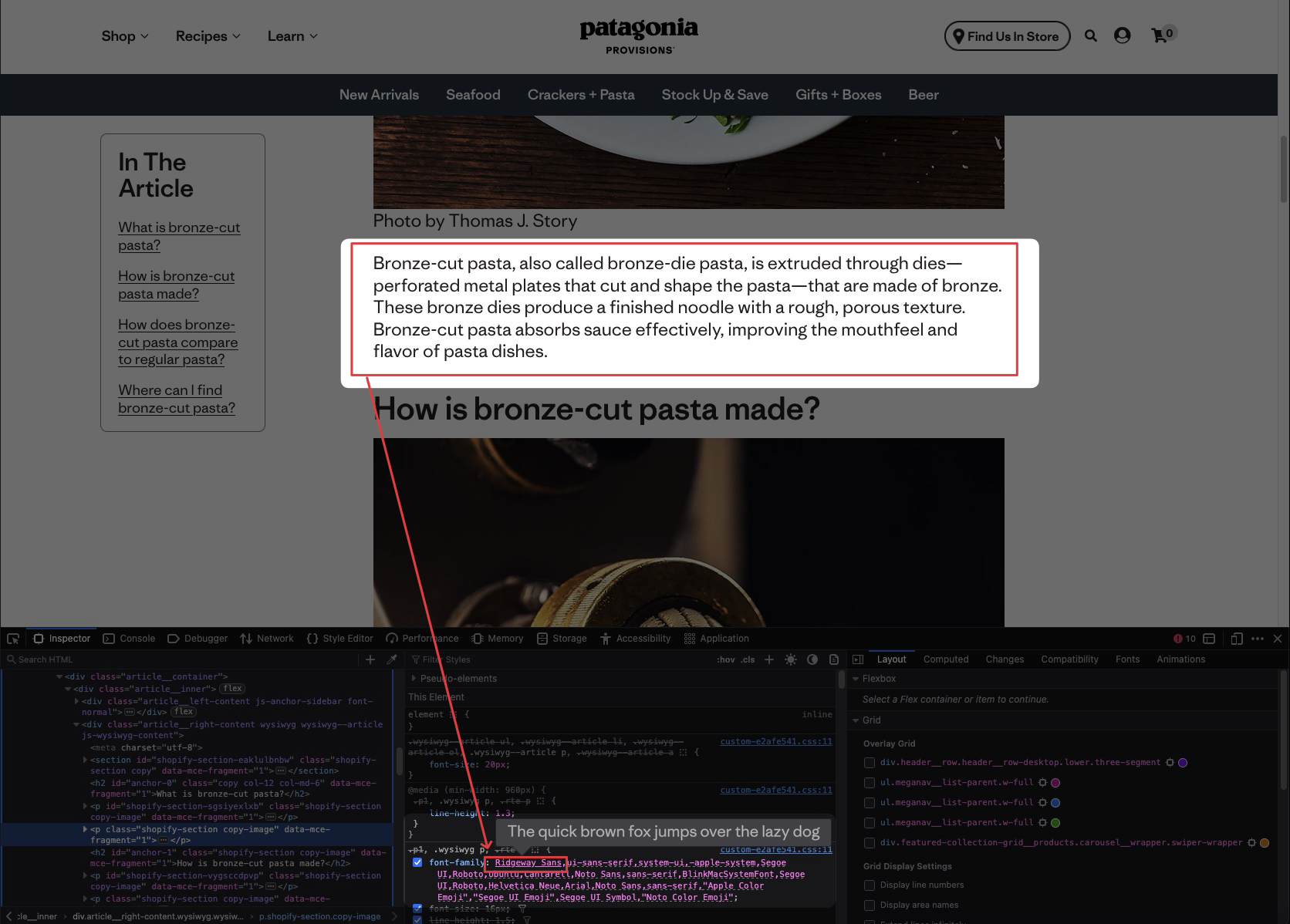The image size is (1290, 924).
Task: Toggle dark color scheme simulation icon
Action: click(812, 659)
